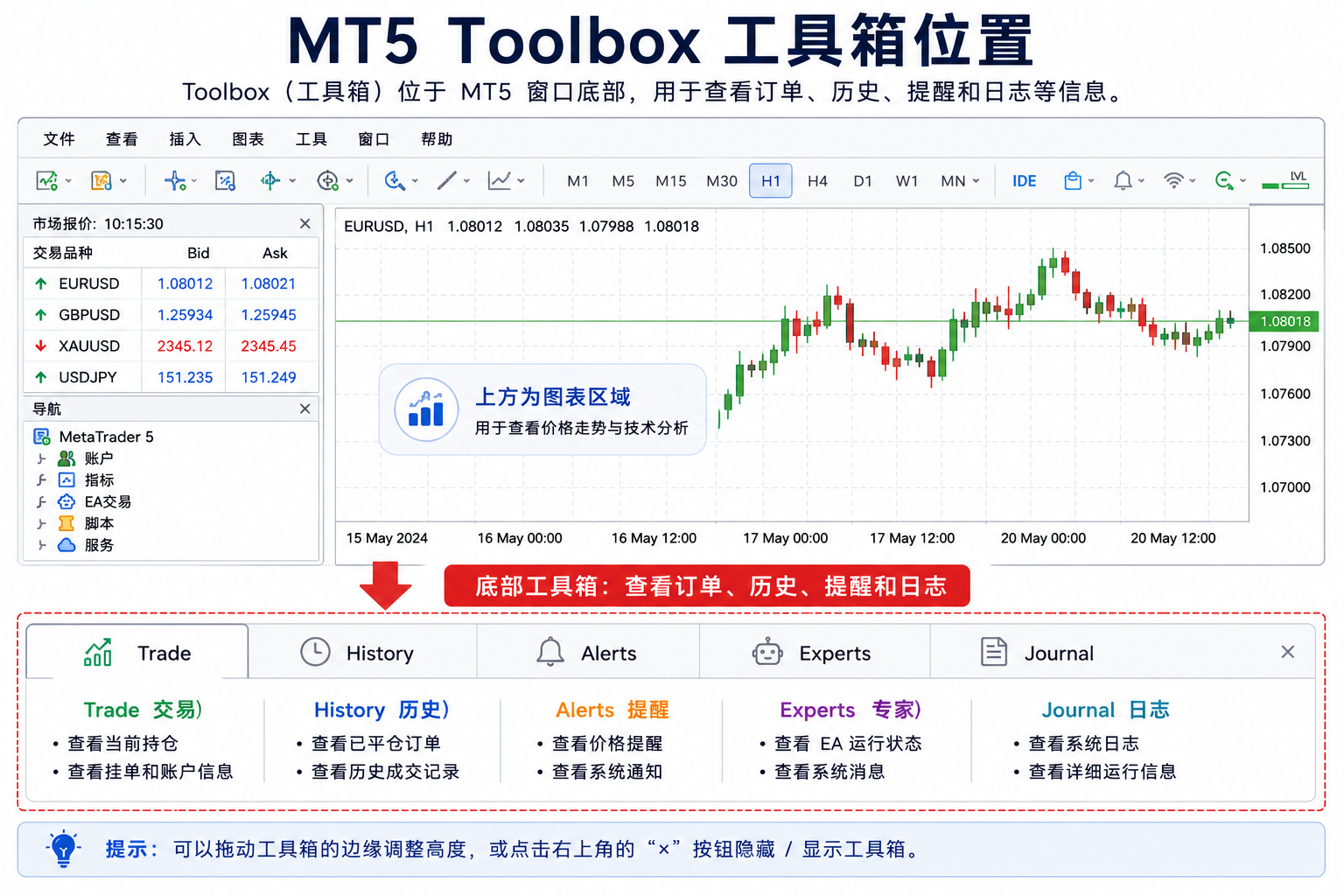Close the 导航 panel

click(304, 409)
